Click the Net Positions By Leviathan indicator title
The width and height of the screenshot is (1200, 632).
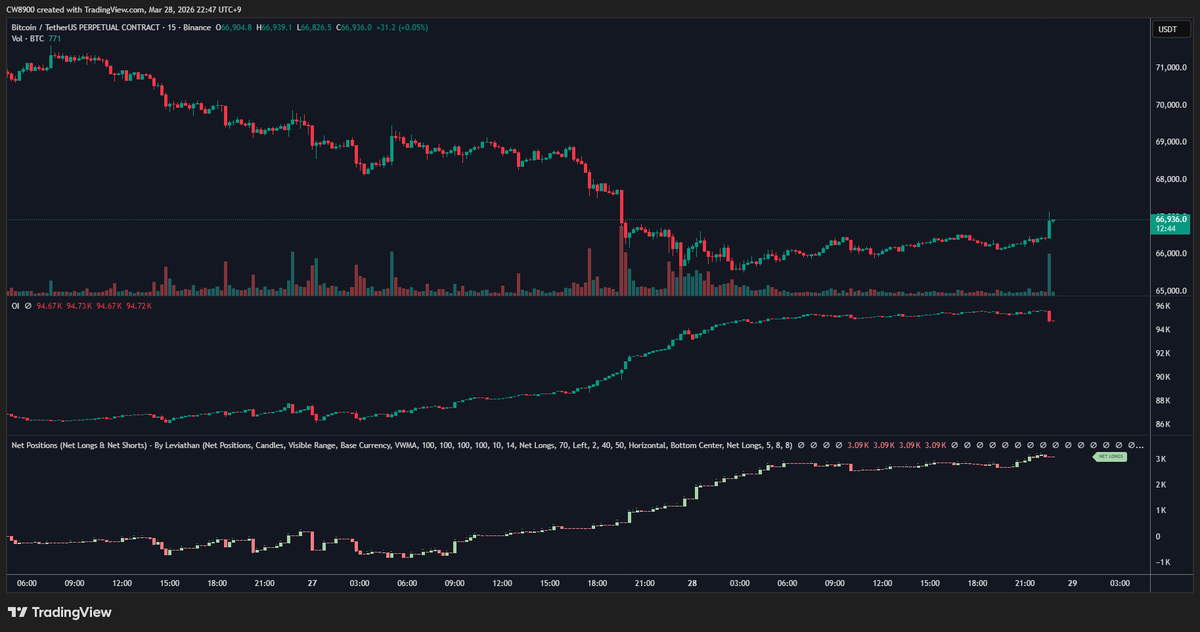pyautogui.click(x=400, y=444)
